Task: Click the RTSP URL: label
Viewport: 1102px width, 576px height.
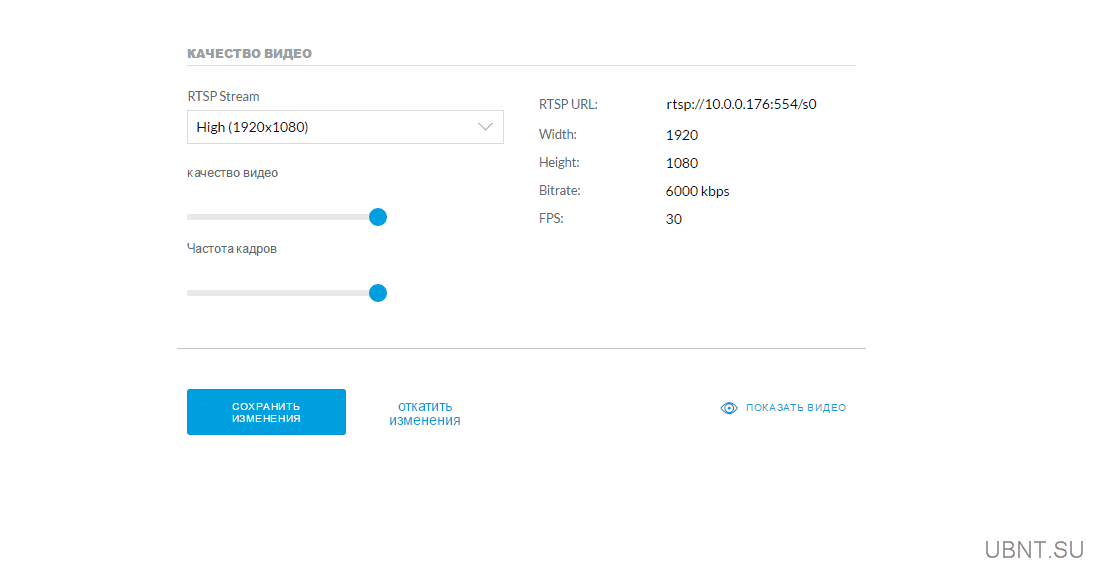Action: 568,105
